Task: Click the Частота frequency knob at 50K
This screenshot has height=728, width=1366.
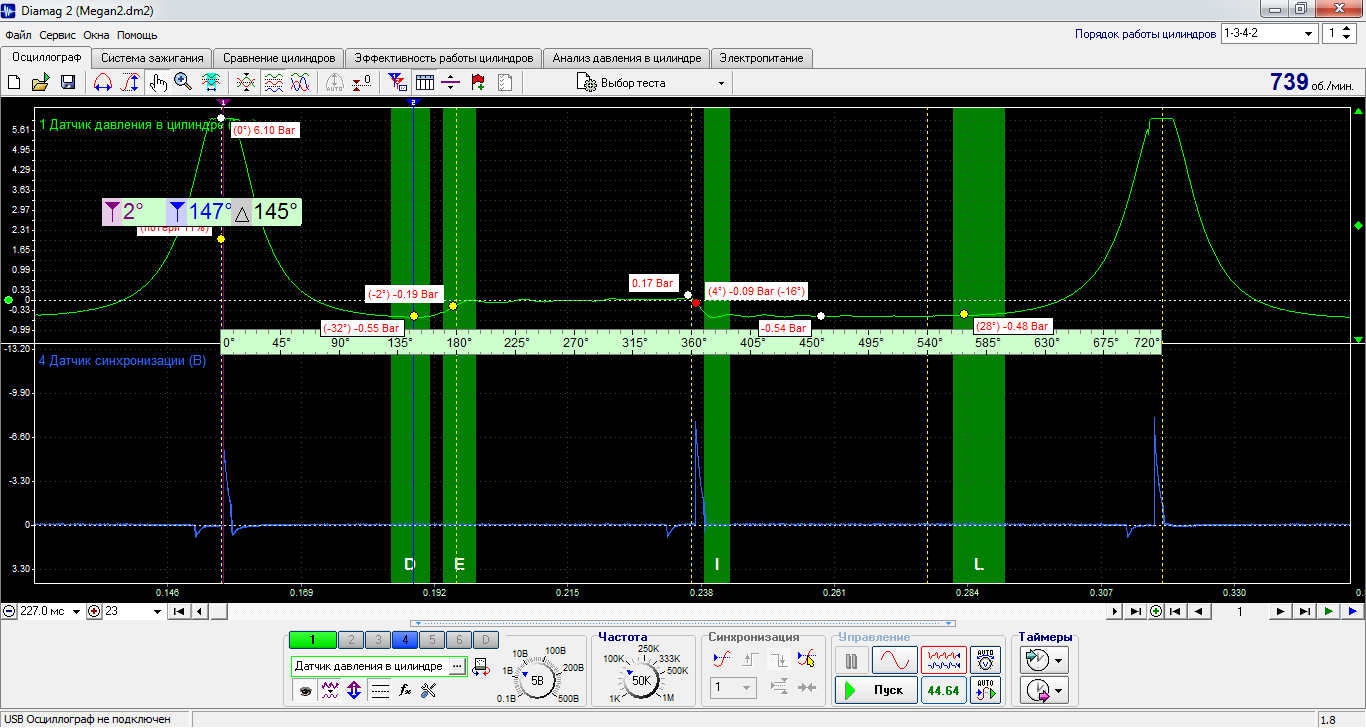Action: tap(640, 680)
